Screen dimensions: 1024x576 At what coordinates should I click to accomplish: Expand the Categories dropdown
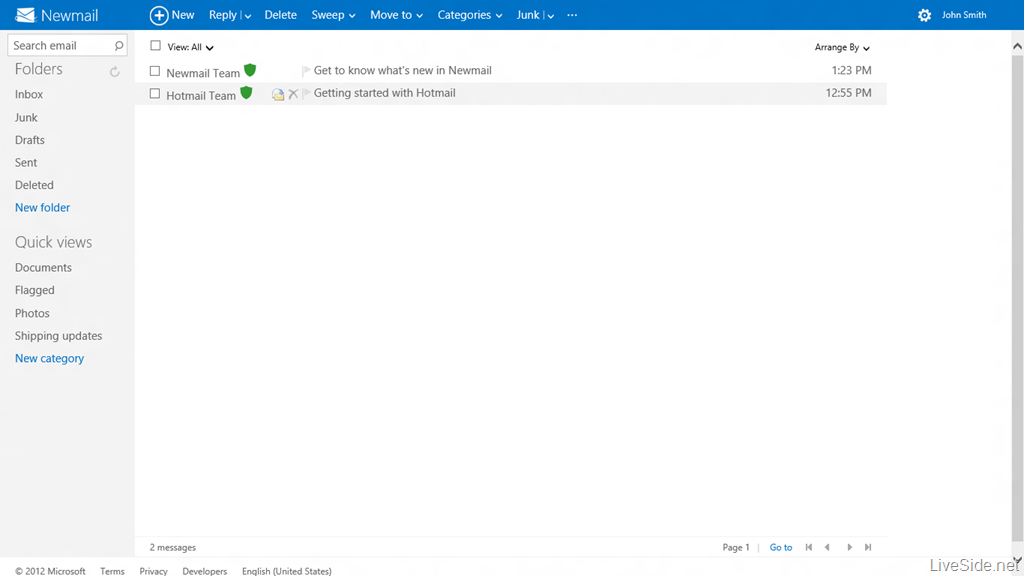tap(469, 15)
